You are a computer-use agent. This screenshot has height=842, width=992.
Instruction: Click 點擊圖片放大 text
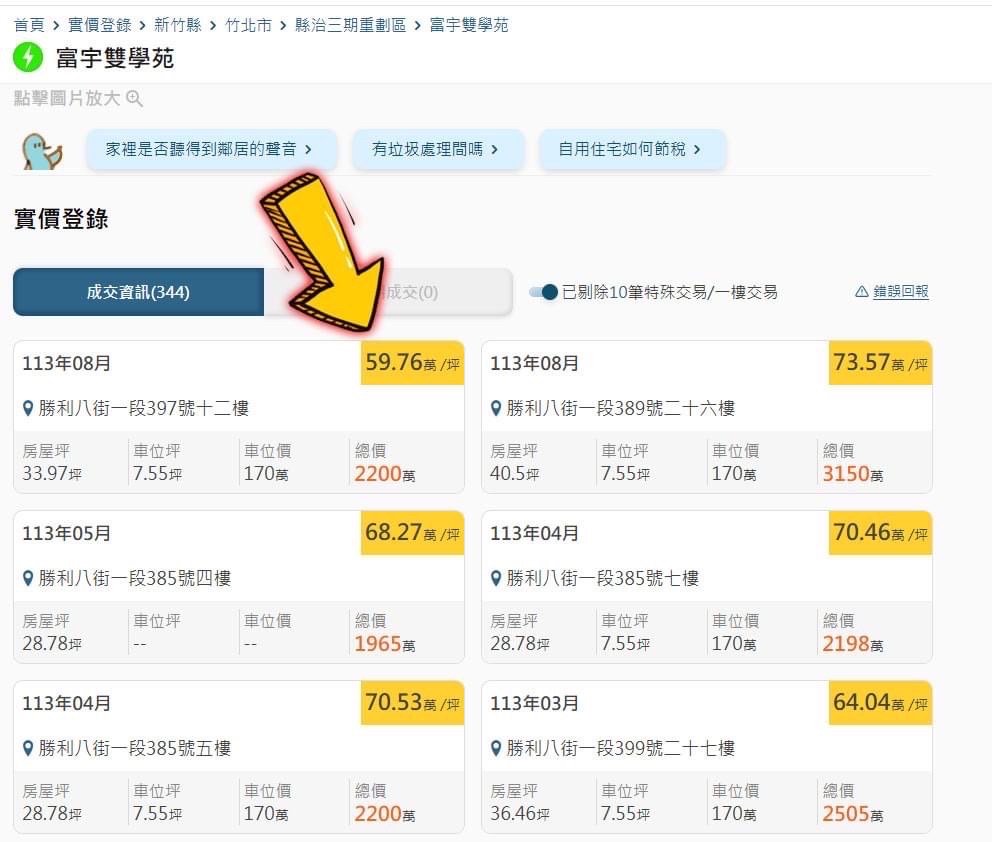coord(66,98)
